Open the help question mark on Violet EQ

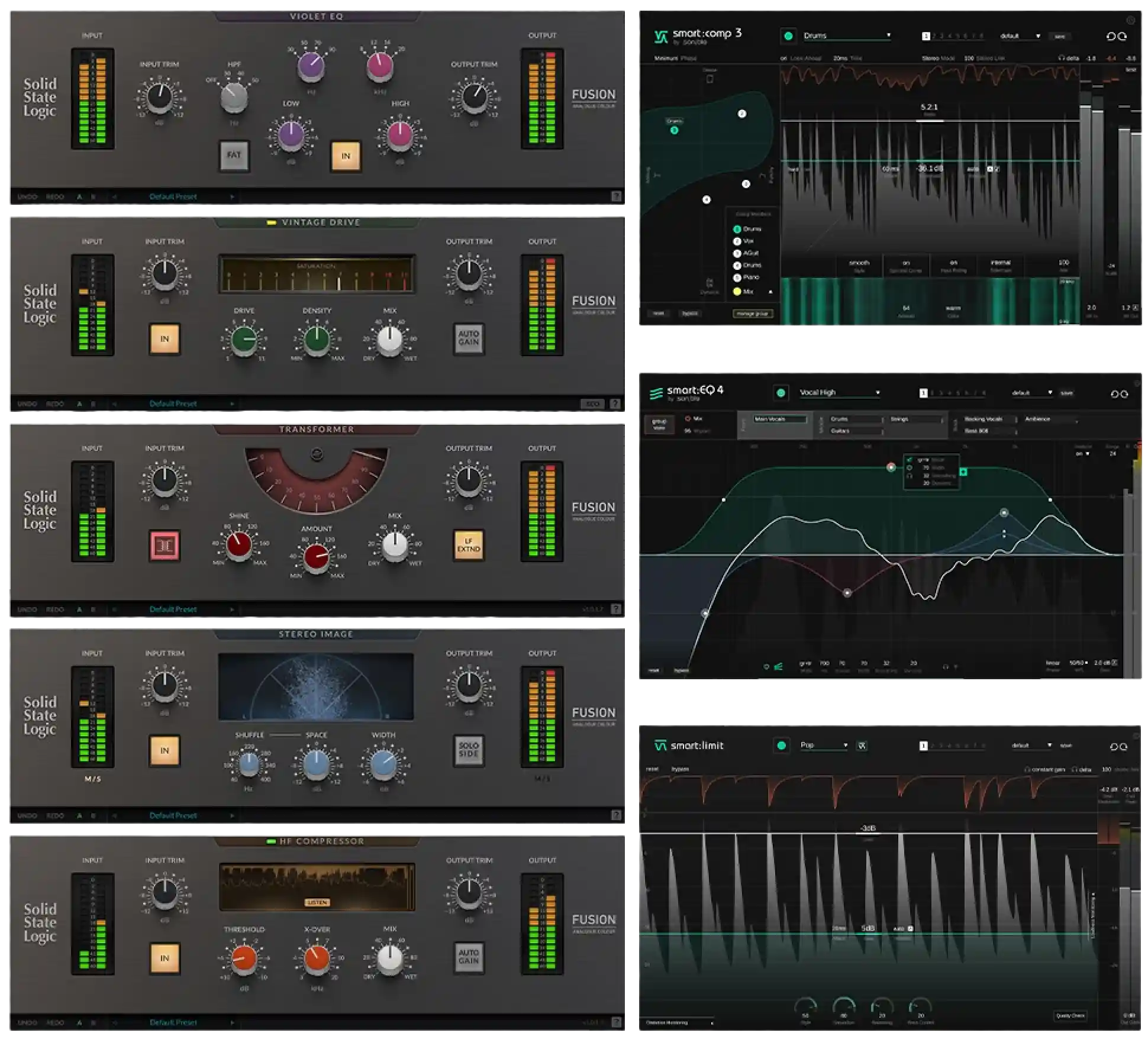[x=615, y=196]
